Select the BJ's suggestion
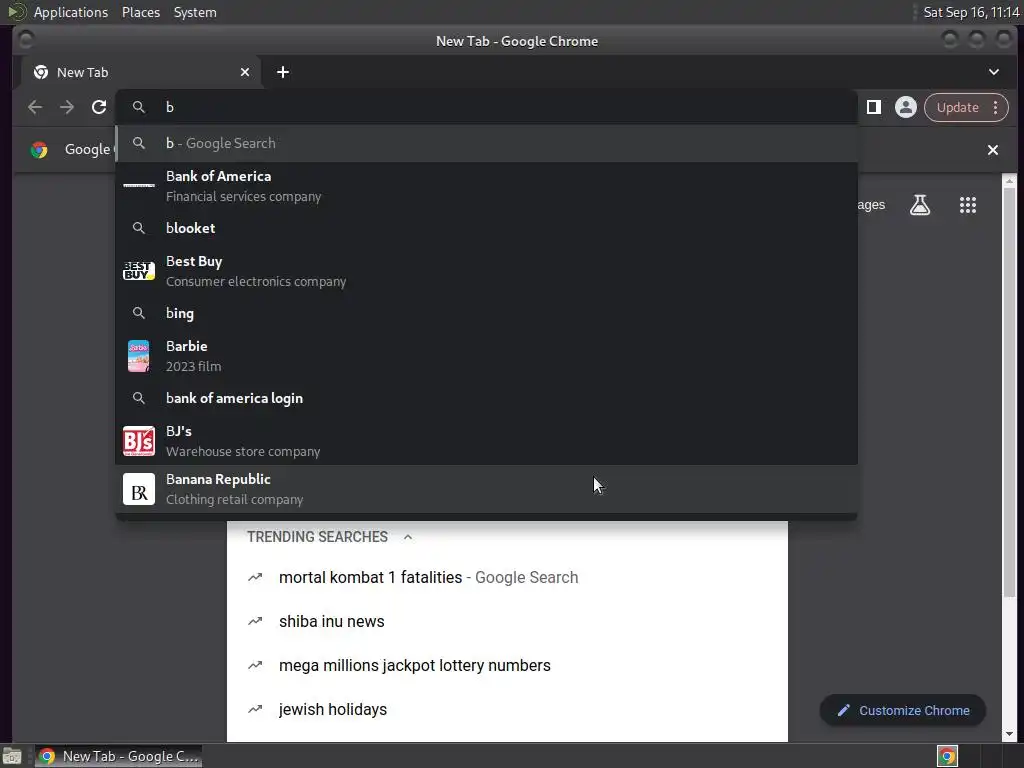 [487, 441]
